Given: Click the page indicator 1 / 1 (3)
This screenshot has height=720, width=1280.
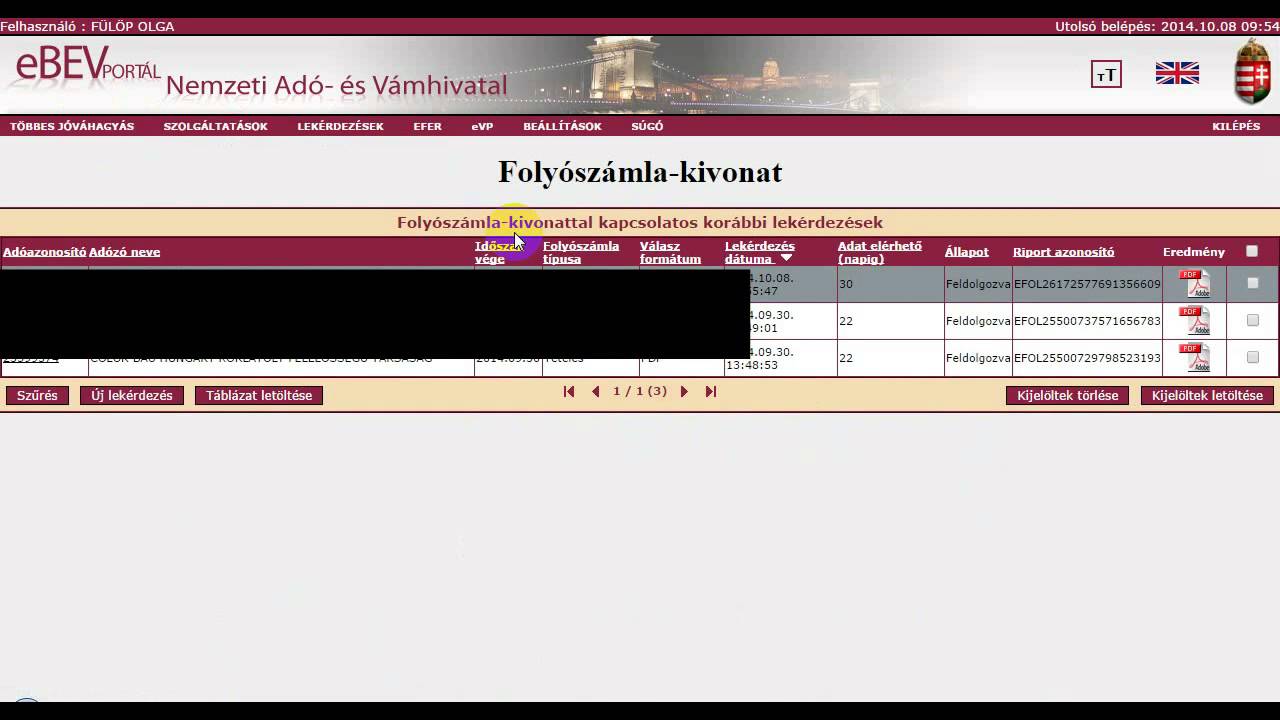Looking at the screenshot, I should click(640, 392).
